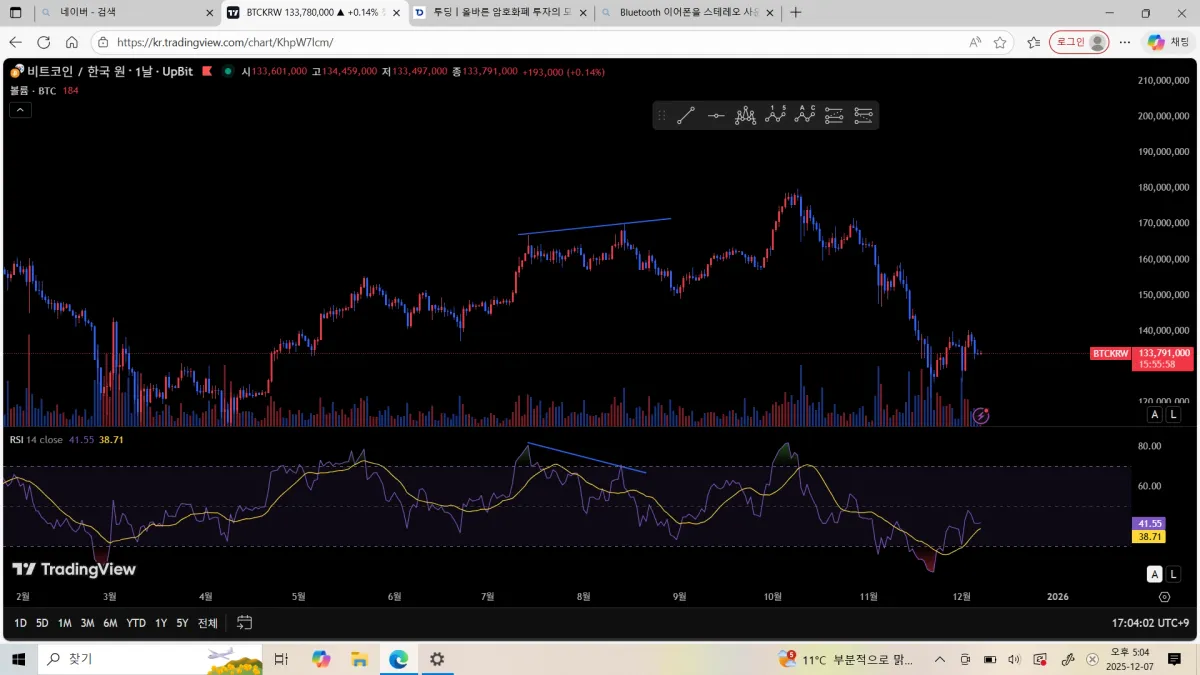
Task: Click the 볼륨 · BTC volume label
Action: (x=33, y=90)
